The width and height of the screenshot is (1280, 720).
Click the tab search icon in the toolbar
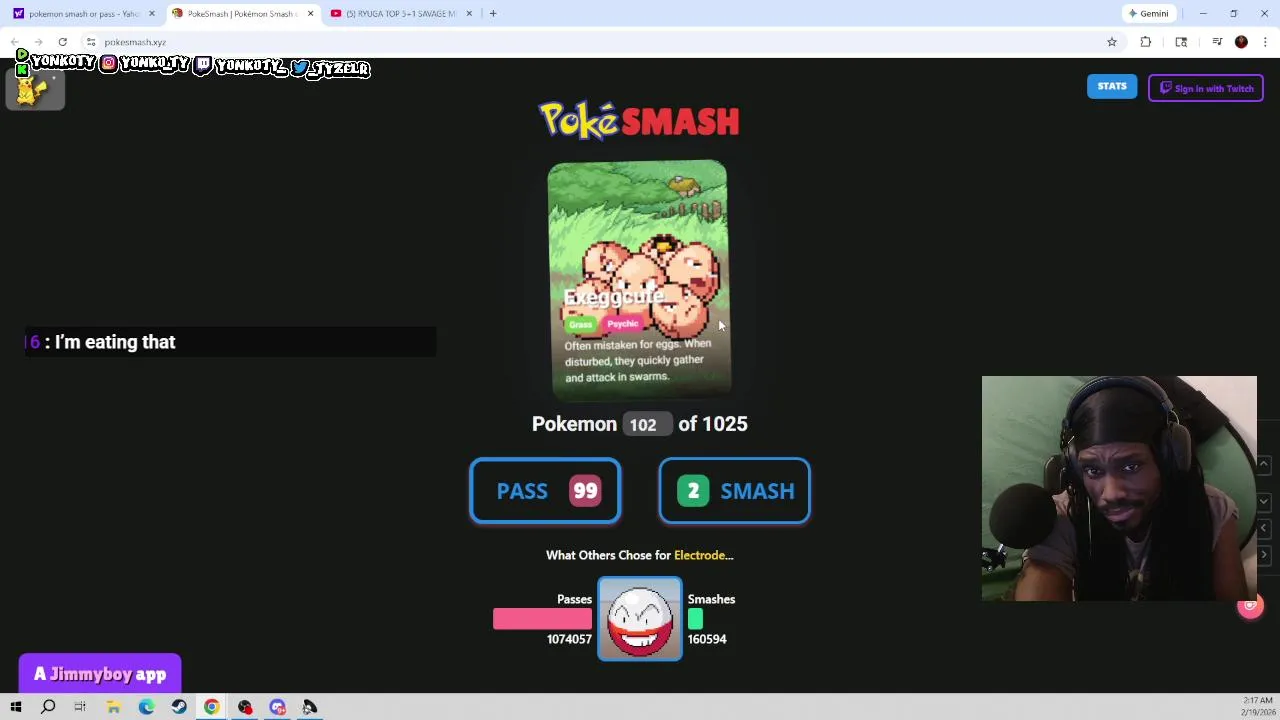coord(1181,42)
